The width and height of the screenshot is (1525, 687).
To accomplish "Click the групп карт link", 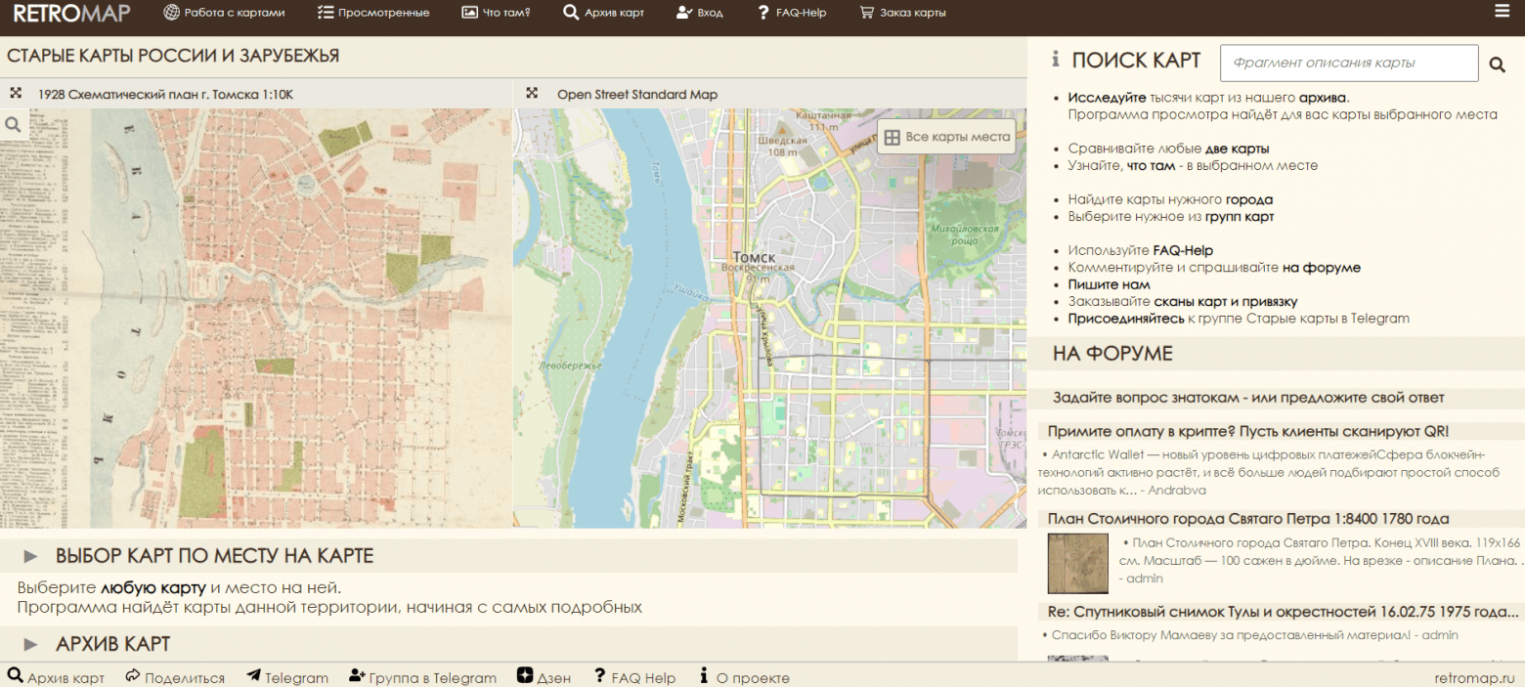I will coord(1239,217).
